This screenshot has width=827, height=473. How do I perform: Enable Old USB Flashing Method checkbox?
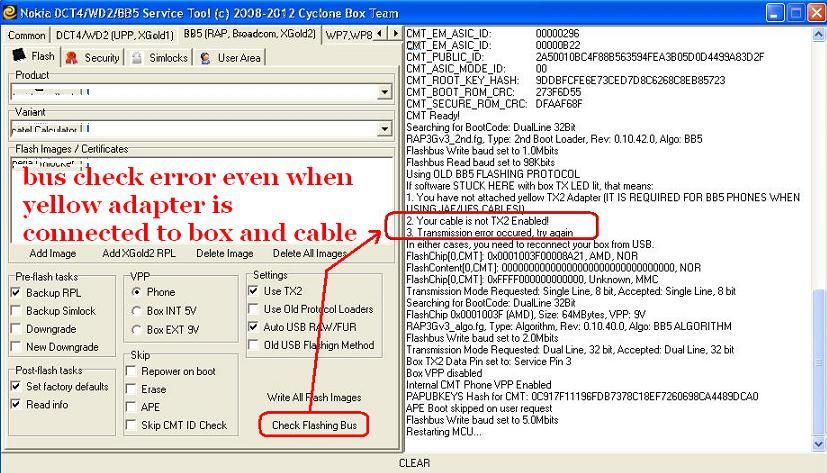[254, 345]
